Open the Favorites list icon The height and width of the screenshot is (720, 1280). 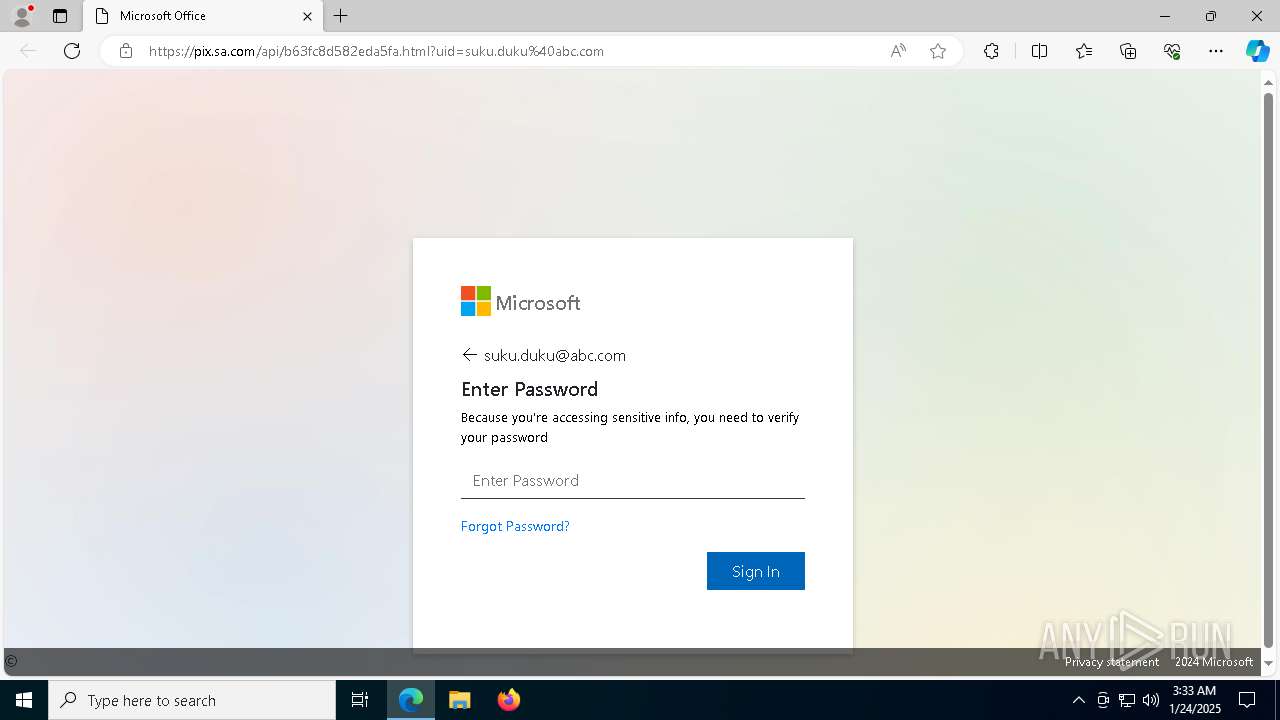point(1084,51)
